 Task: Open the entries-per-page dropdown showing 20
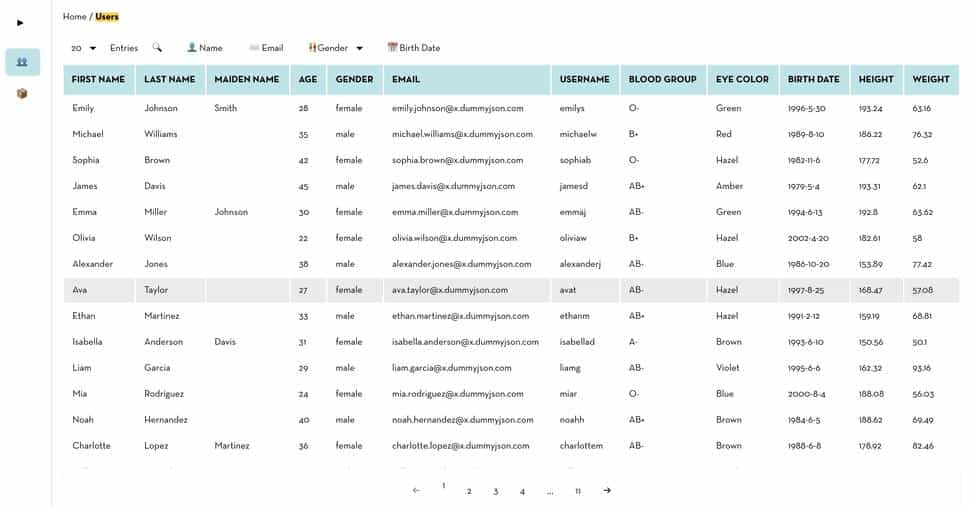84,48
